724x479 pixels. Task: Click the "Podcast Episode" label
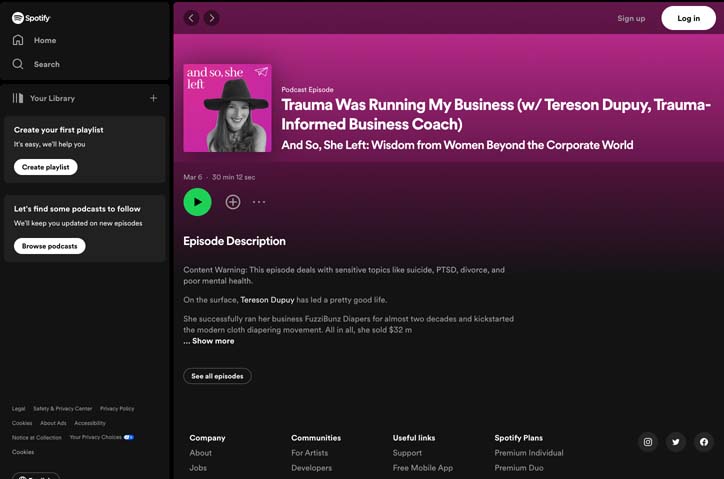[308, 90]
